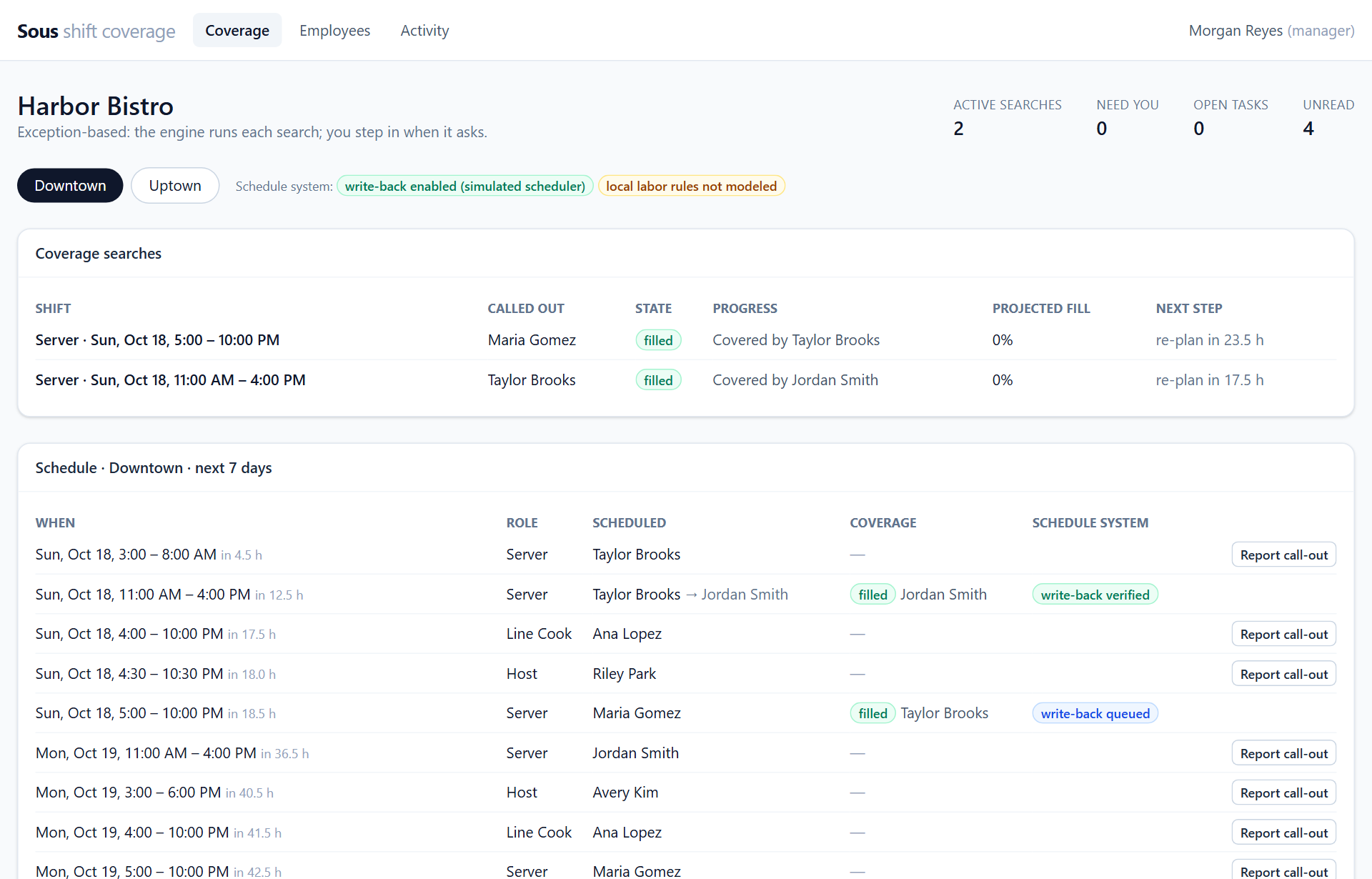The image size is (1372, 879).
Task: Click local labor rules not modeled badge
Action: click(691, 186)
